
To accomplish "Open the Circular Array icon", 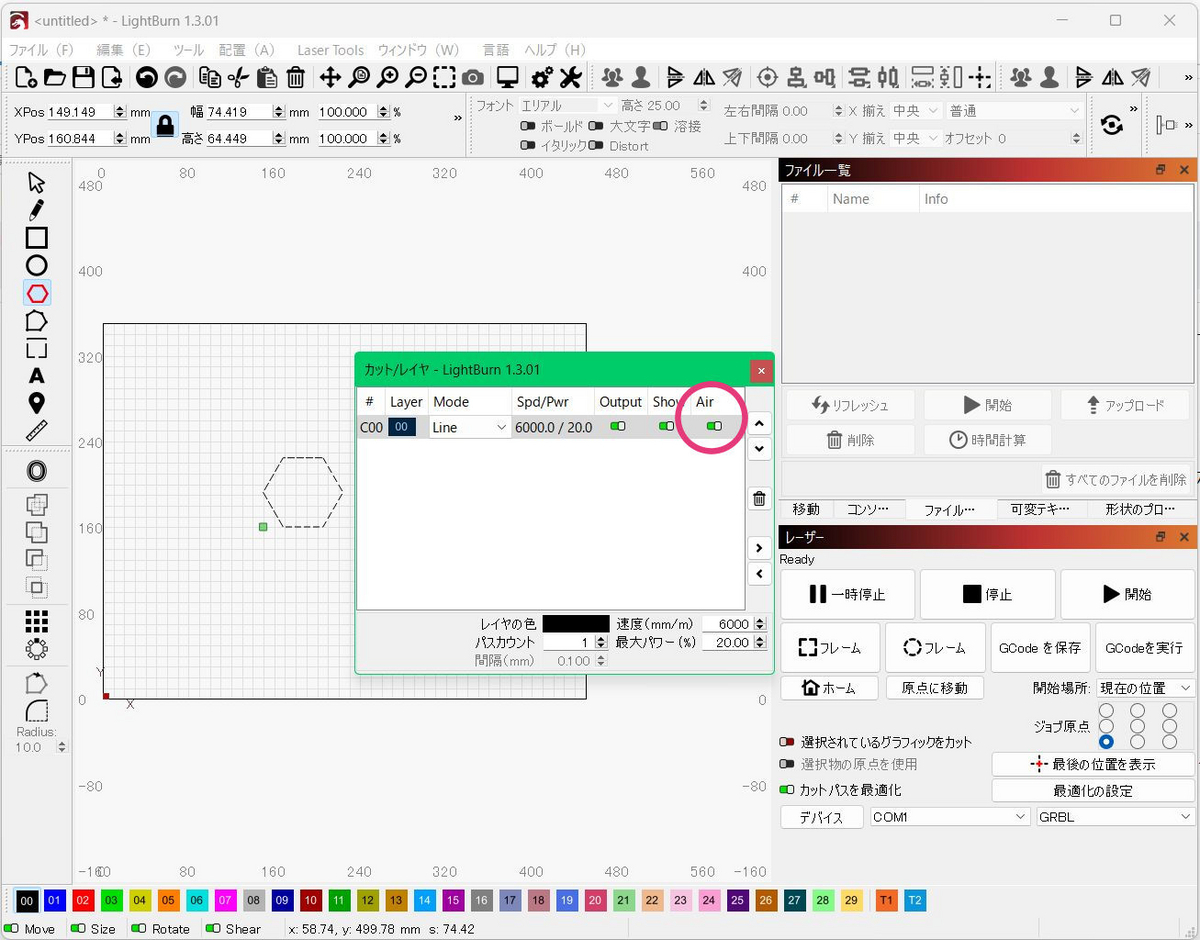I will point(36,649).
